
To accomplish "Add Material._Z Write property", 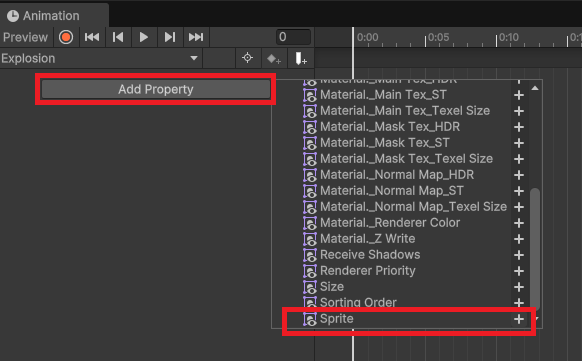I will 519,239.
